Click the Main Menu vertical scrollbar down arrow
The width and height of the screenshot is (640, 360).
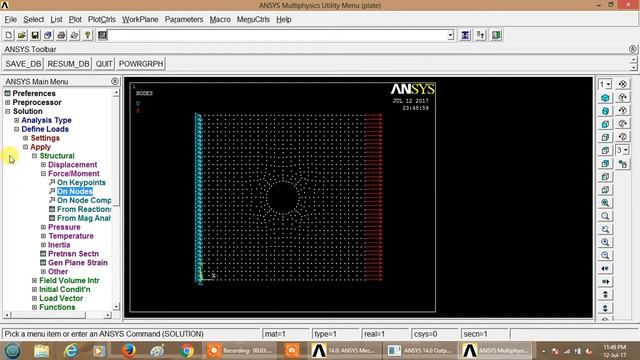tap(116, 307)
